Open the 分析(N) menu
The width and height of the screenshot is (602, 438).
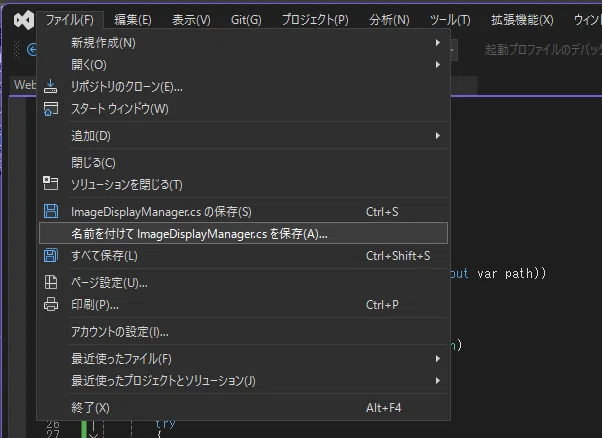[x=389, y=20]
